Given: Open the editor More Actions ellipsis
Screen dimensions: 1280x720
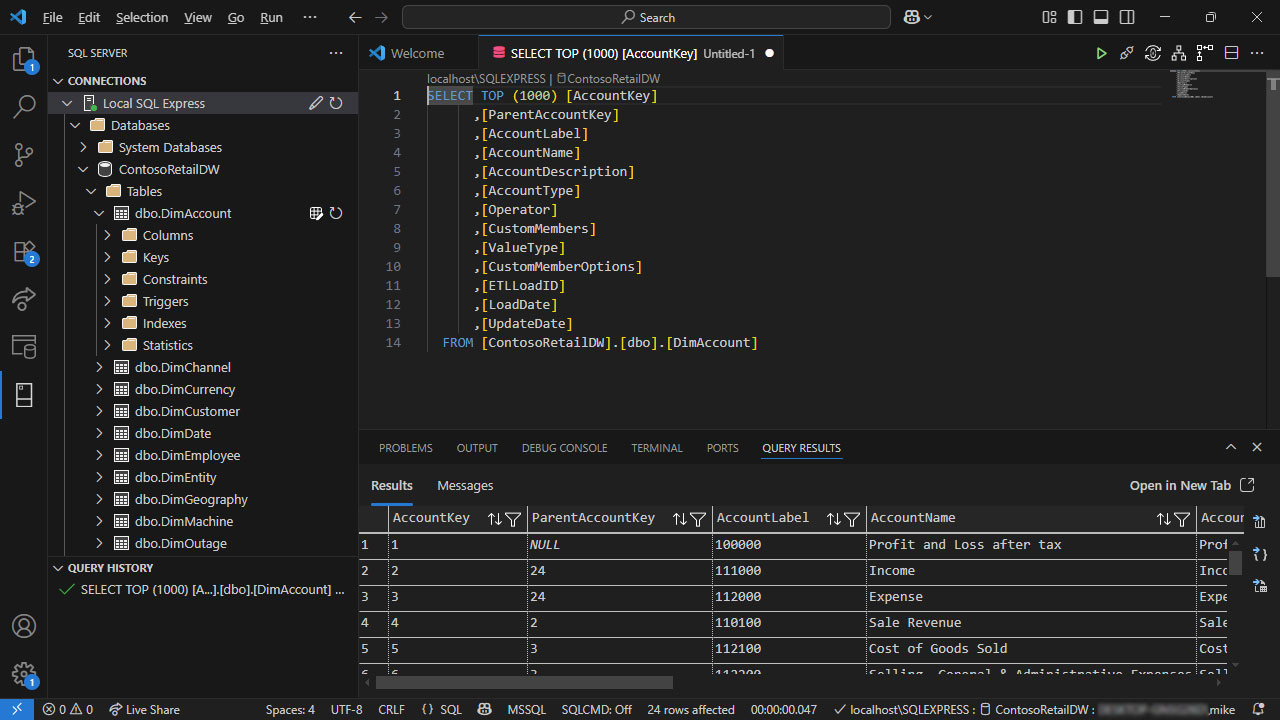Looking at the screenshot, I should point(1258,53).
